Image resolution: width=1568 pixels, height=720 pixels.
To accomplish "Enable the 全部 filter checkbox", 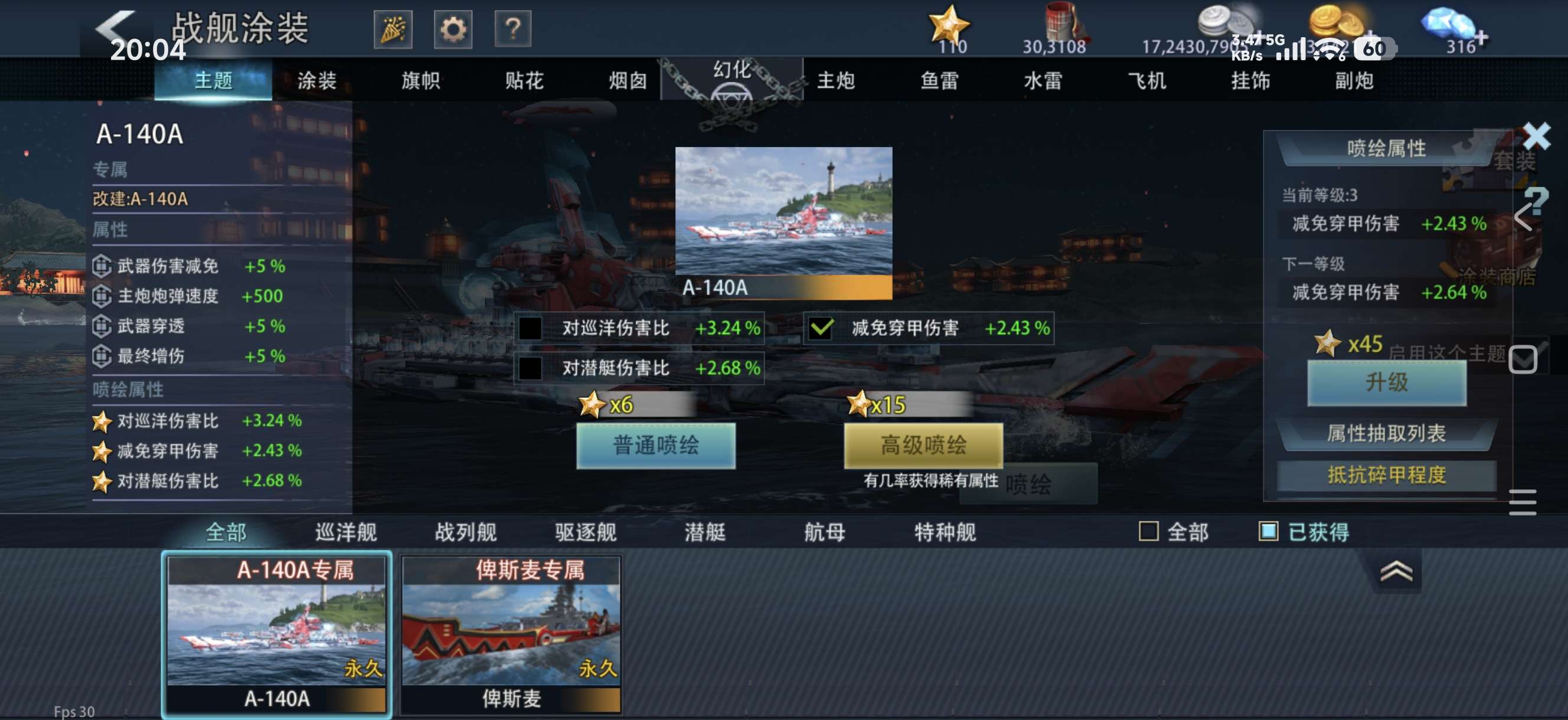I will point(1148,531).
